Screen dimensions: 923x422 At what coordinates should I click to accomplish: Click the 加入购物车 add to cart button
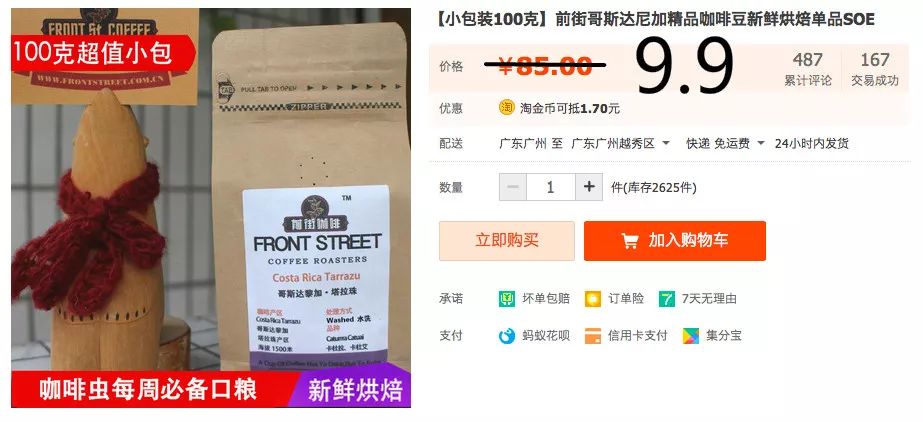coord(675,241)
